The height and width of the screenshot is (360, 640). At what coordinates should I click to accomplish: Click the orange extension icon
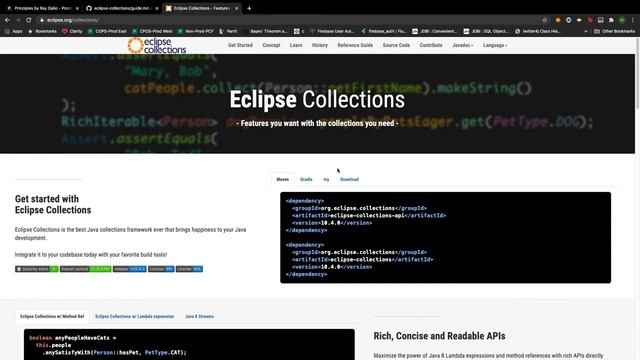pyautogui.click(x=558, y=20)
